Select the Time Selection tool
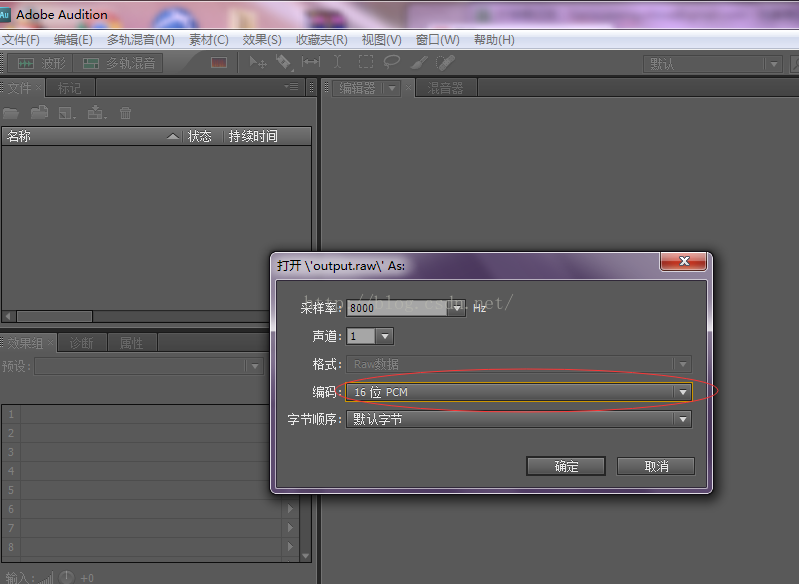Image resolution: width=799 pixels, height=584 pixels. (x=337, y=62)
